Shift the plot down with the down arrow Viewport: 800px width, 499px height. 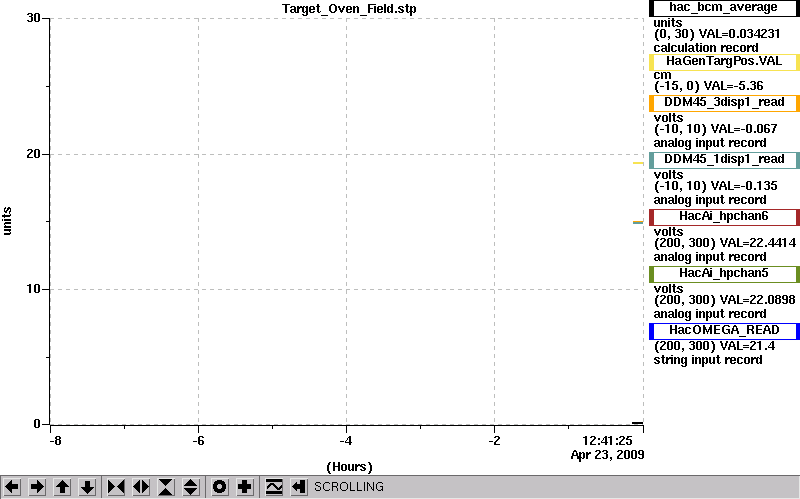tap(88, 487)
